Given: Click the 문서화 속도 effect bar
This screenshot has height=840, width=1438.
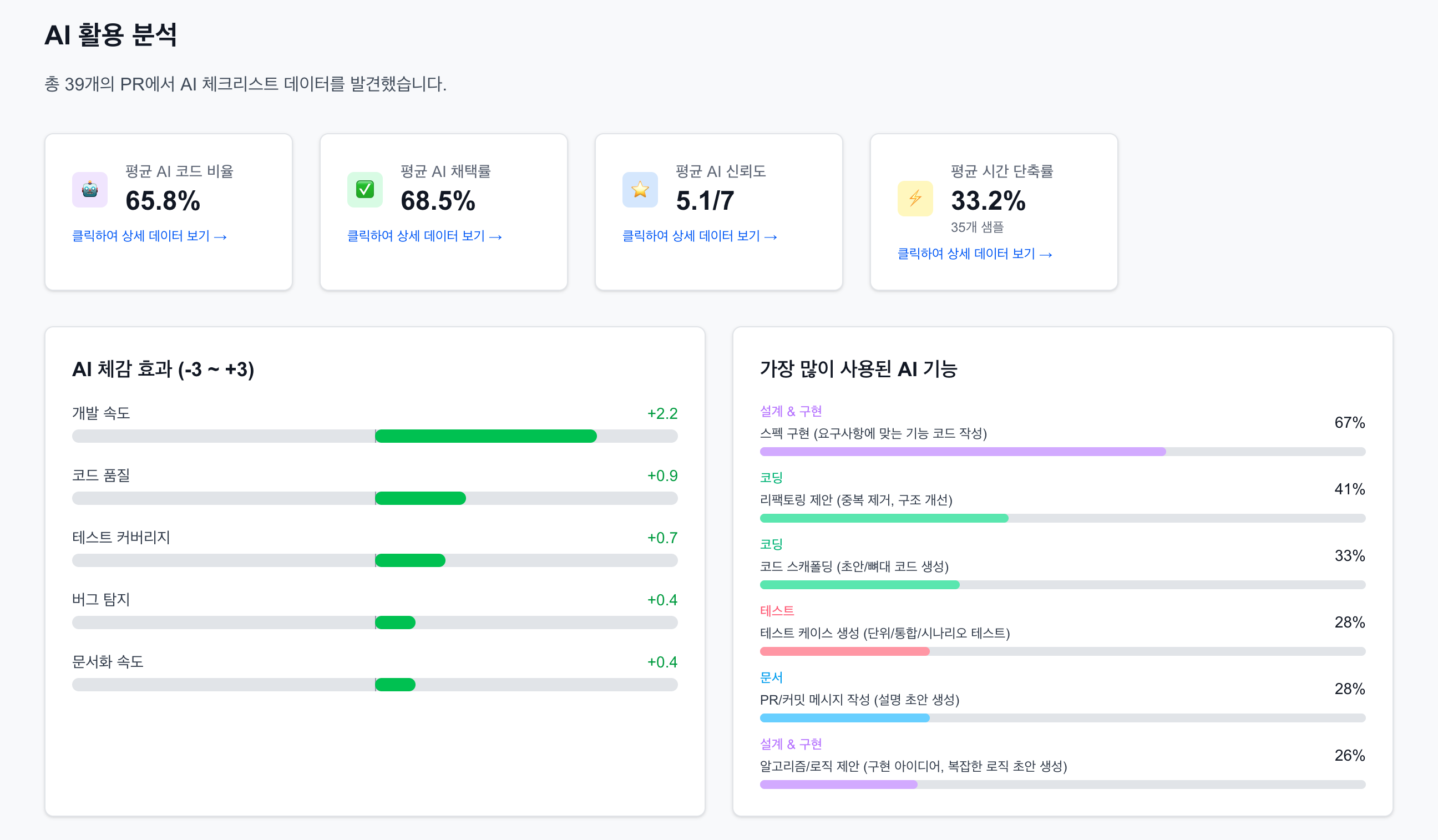Looking at the screenshot, I should tap(395, 685).
